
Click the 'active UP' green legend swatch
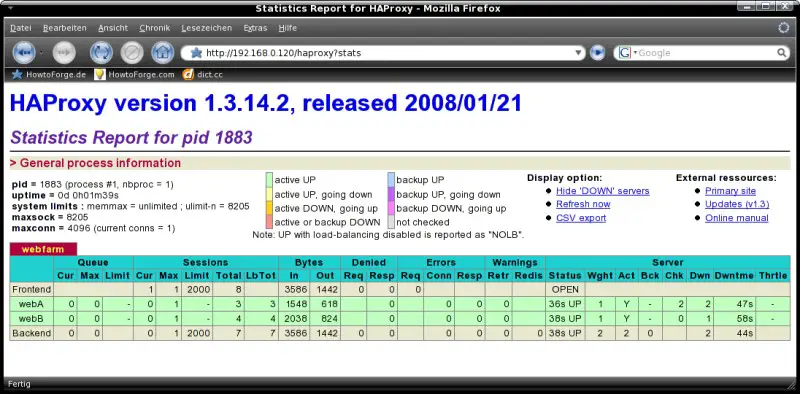[269, 180]
